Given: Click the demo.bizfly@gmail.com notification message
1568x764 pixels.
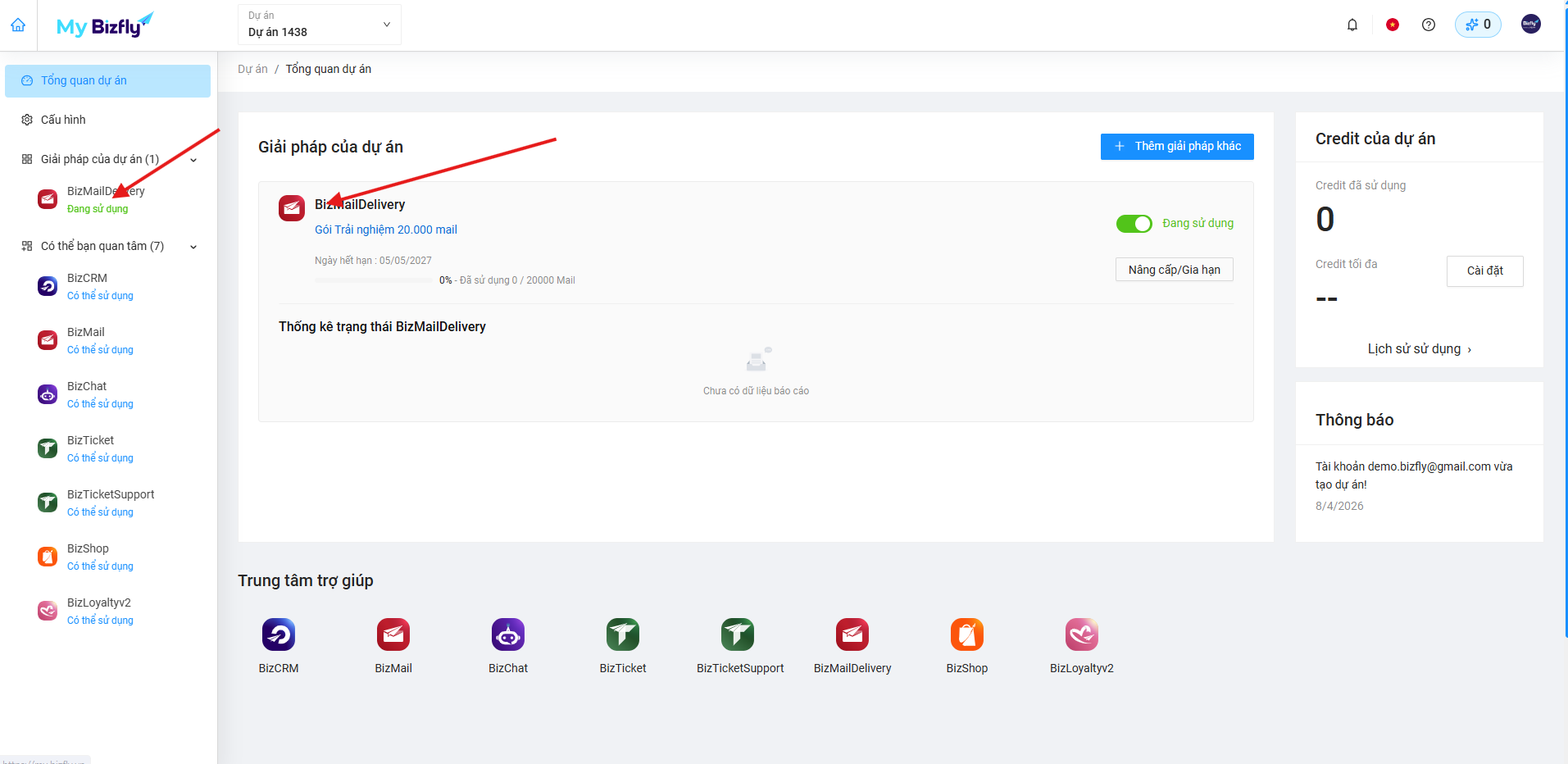Looking at the screenshot, I should click(1414, 475).
